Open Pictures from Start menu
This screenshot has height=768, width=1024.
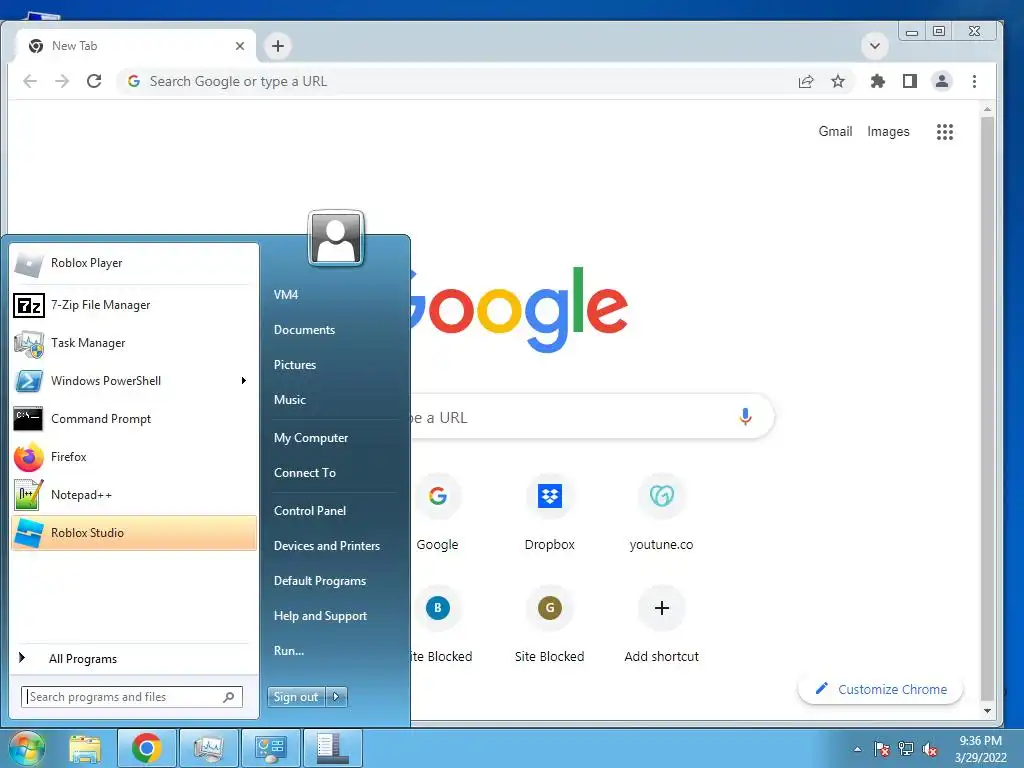pos(295,365)
